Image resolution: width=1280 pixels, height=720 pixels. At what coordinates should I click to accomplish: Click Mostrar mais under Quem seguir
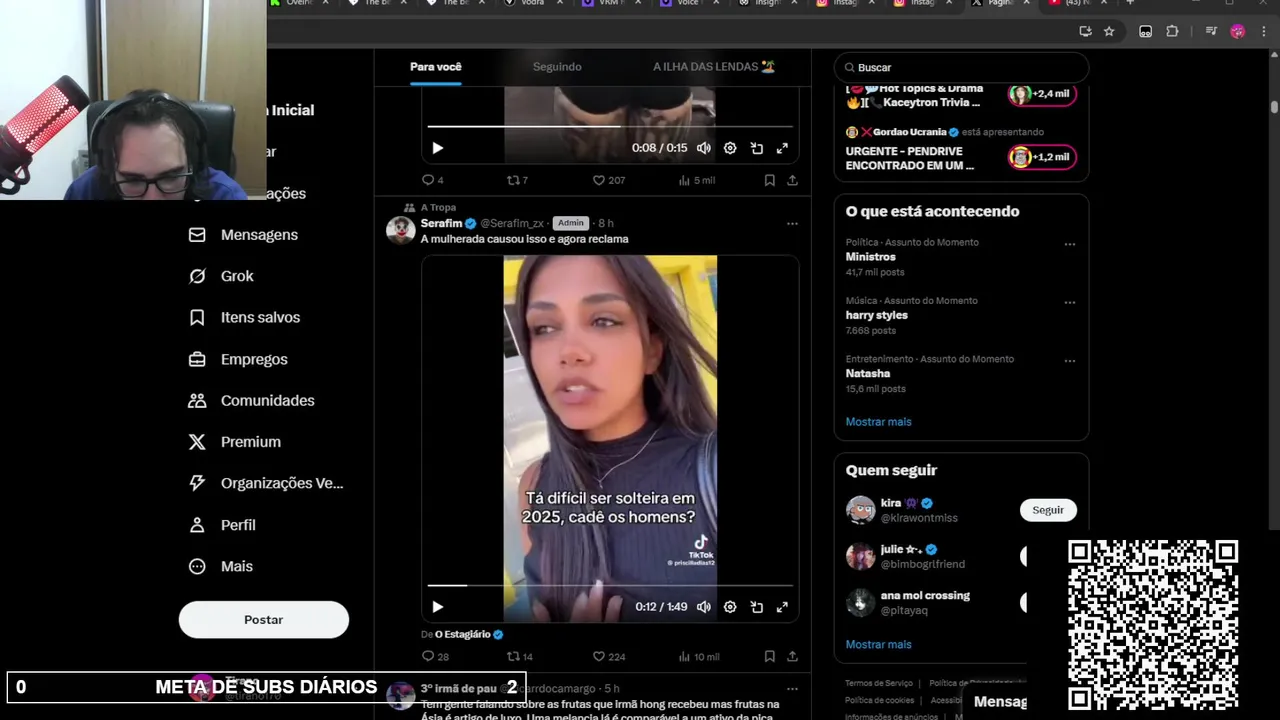[x=879, y=645]
